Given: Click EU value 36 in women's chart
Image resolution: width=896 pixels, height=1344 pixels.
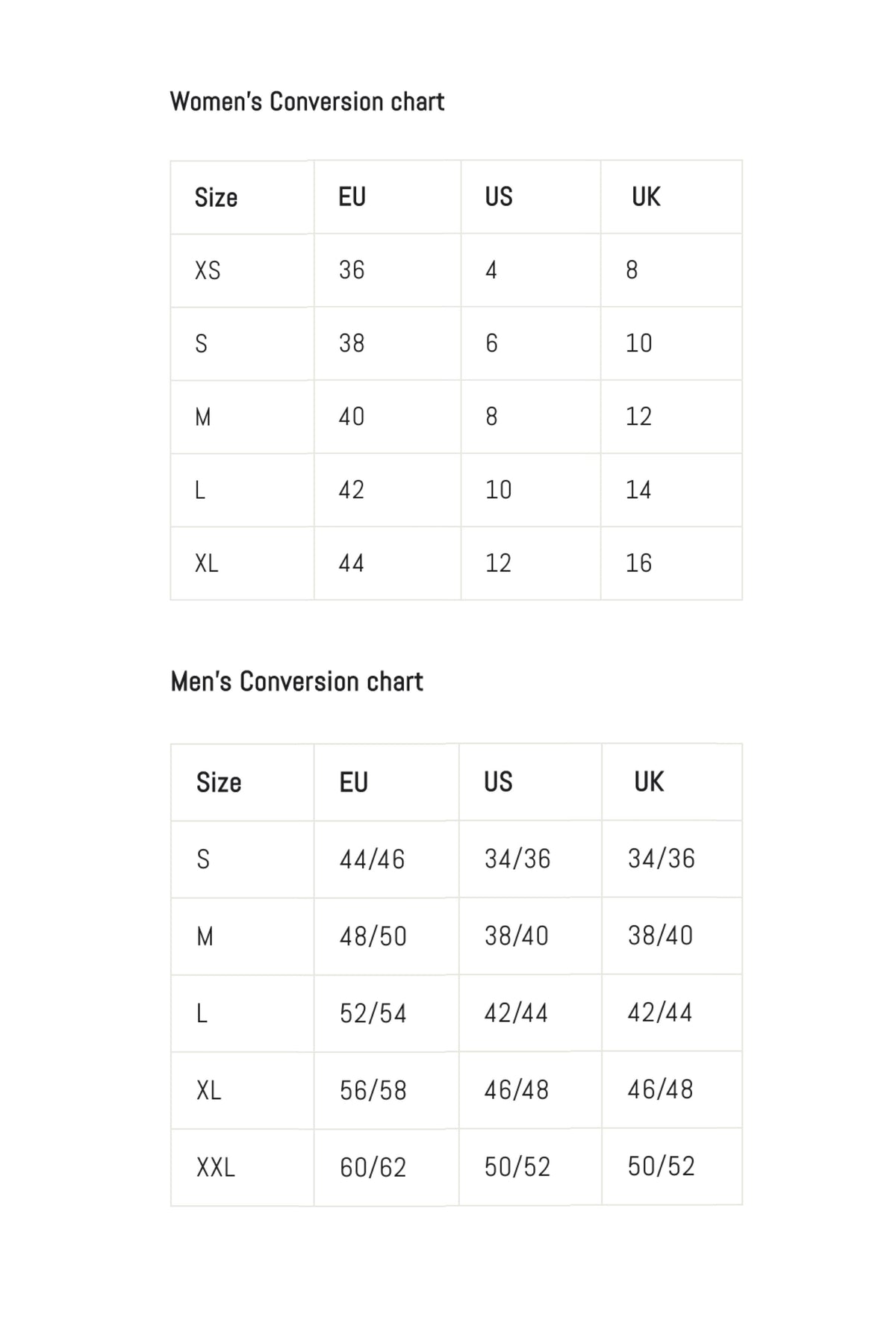Looking at the screenshot, I should [352, 270].
